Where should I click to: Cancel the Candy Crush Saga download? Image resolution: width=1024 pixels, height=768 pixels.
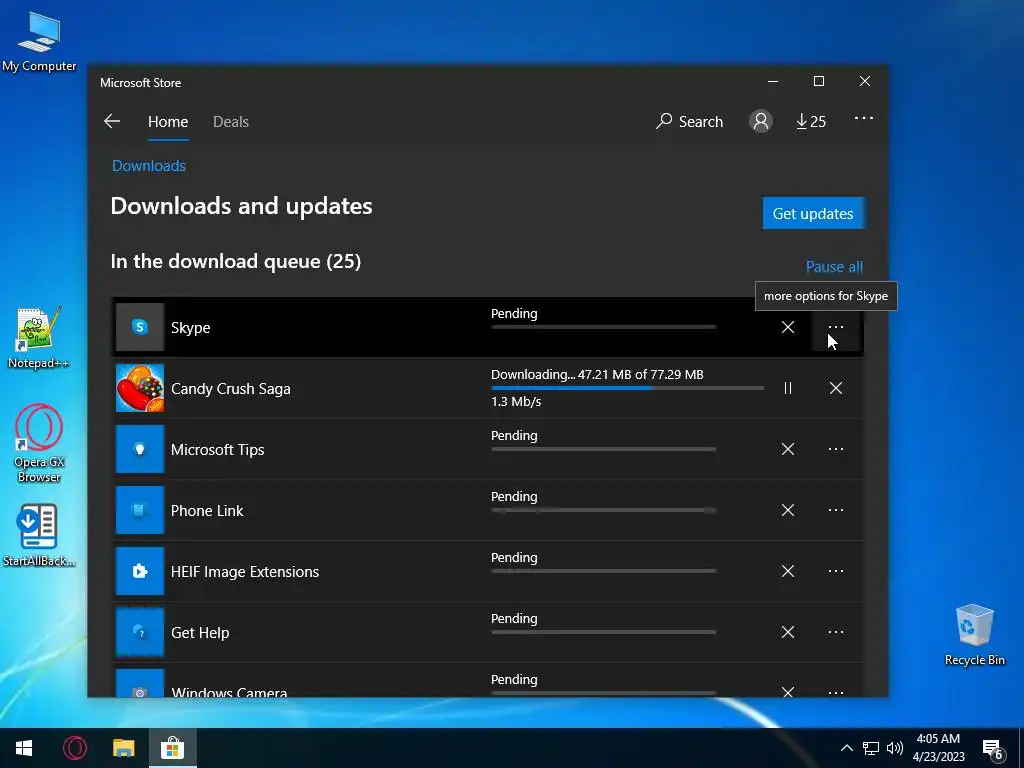point(836,388)
